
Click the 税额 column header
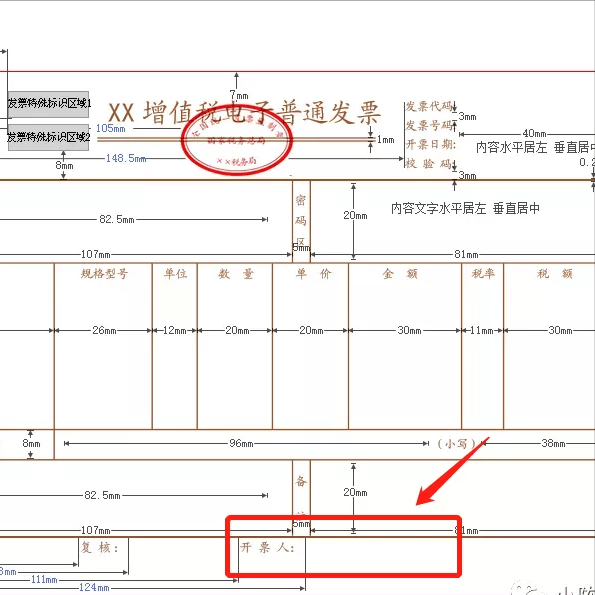tap(554, 274)
